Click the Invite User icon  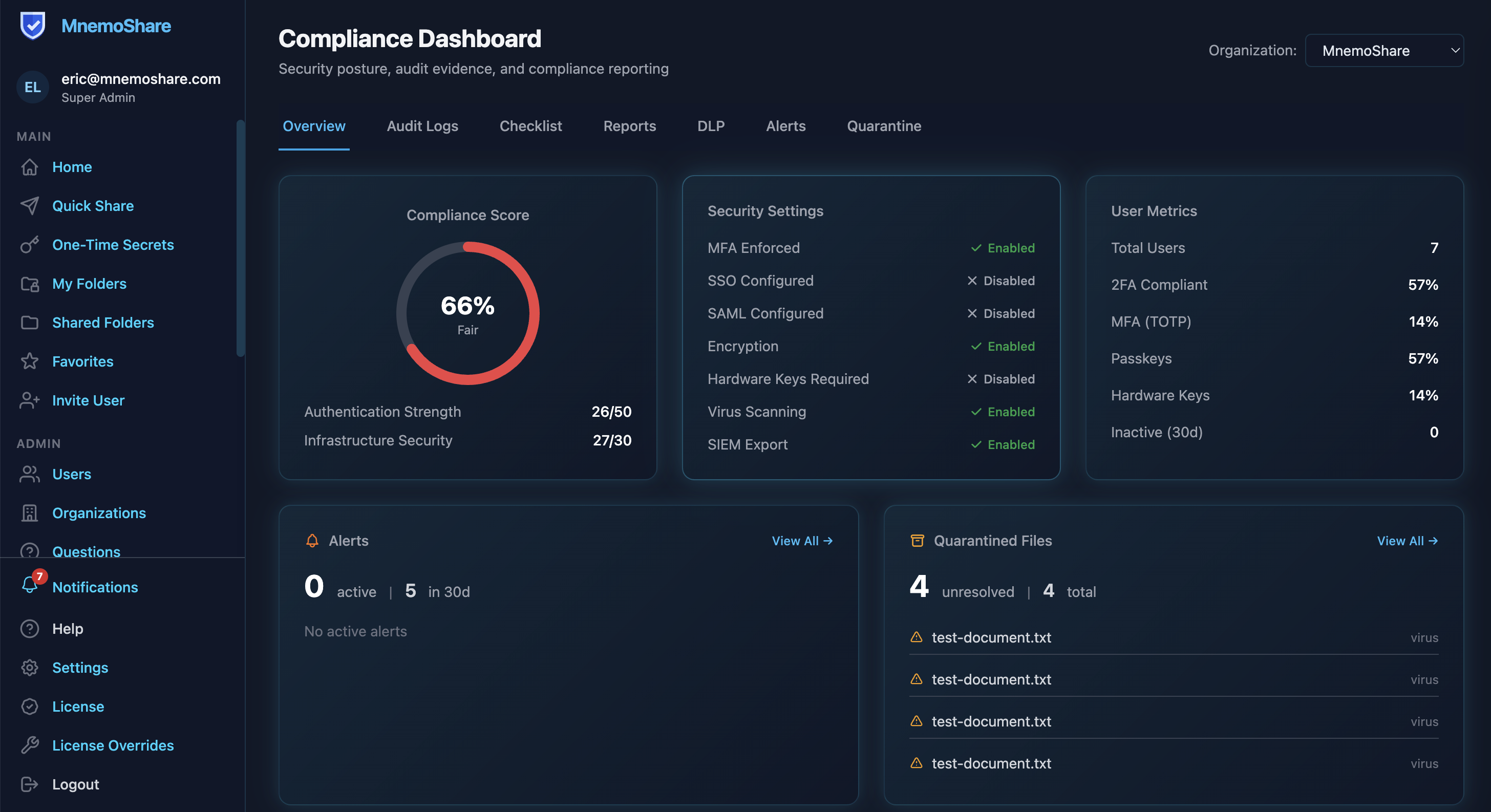click(x=30, y=400)
